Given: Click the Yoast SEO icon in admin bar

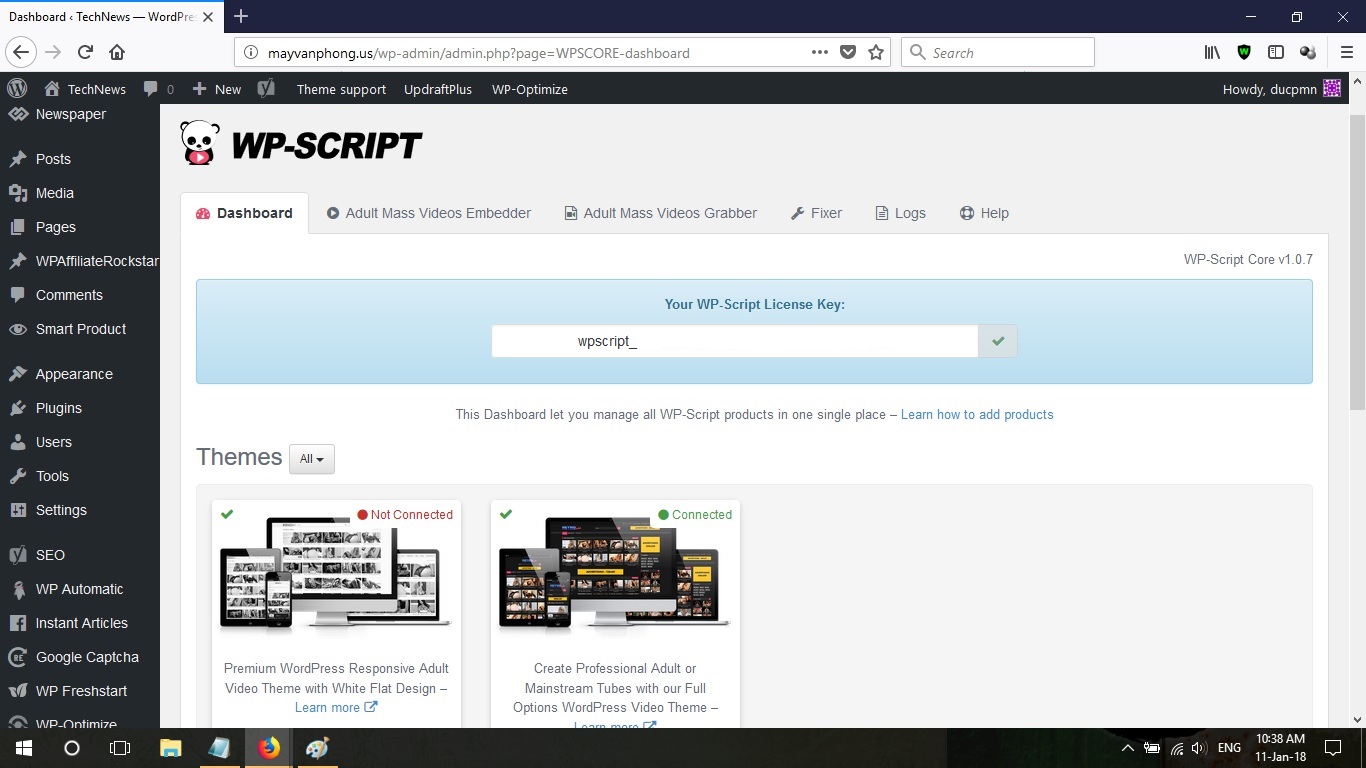Looking at the screenshot, I should 265,89.
